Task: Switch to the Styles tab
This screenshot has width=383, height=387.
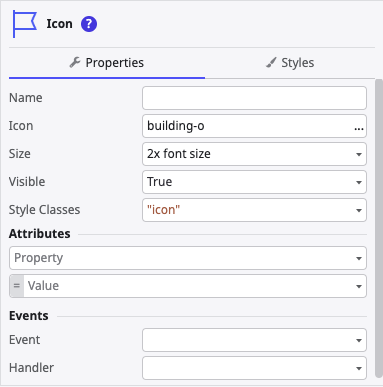Action: [290, 63]
